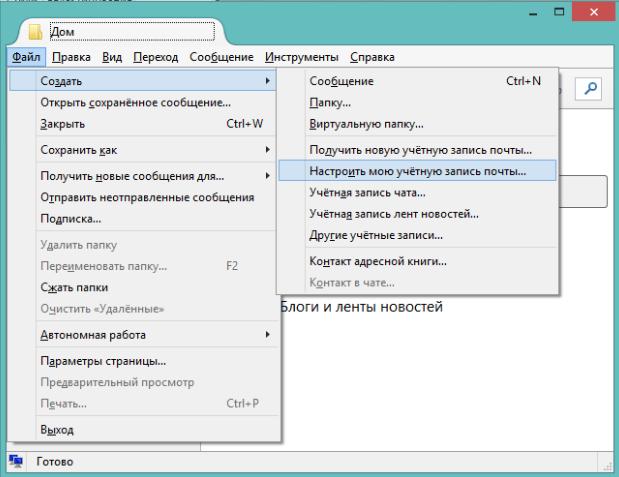Select Учётная запись лент новостей
This screenshot has width=619, height=477.
(x=394, y=214)
